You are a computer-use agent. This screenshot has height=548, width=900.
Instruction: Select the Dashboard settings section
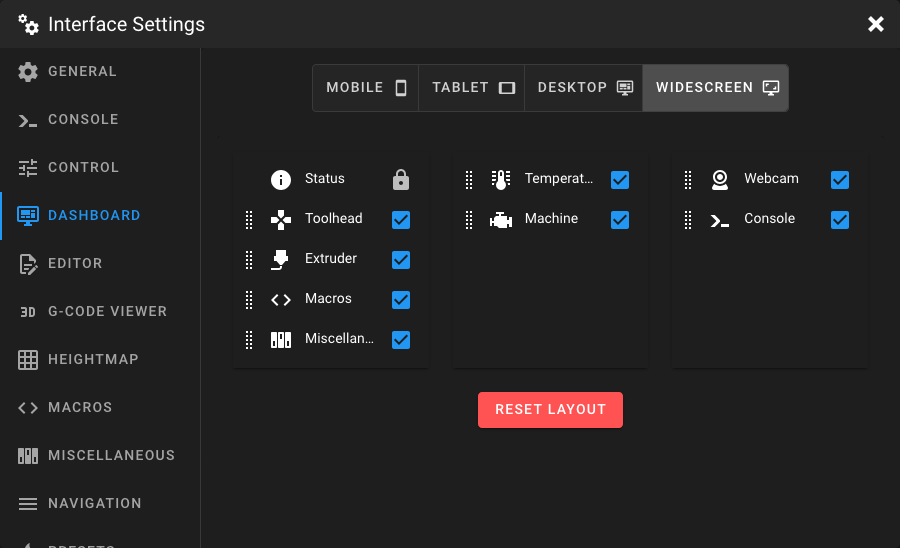click(100, 216)
